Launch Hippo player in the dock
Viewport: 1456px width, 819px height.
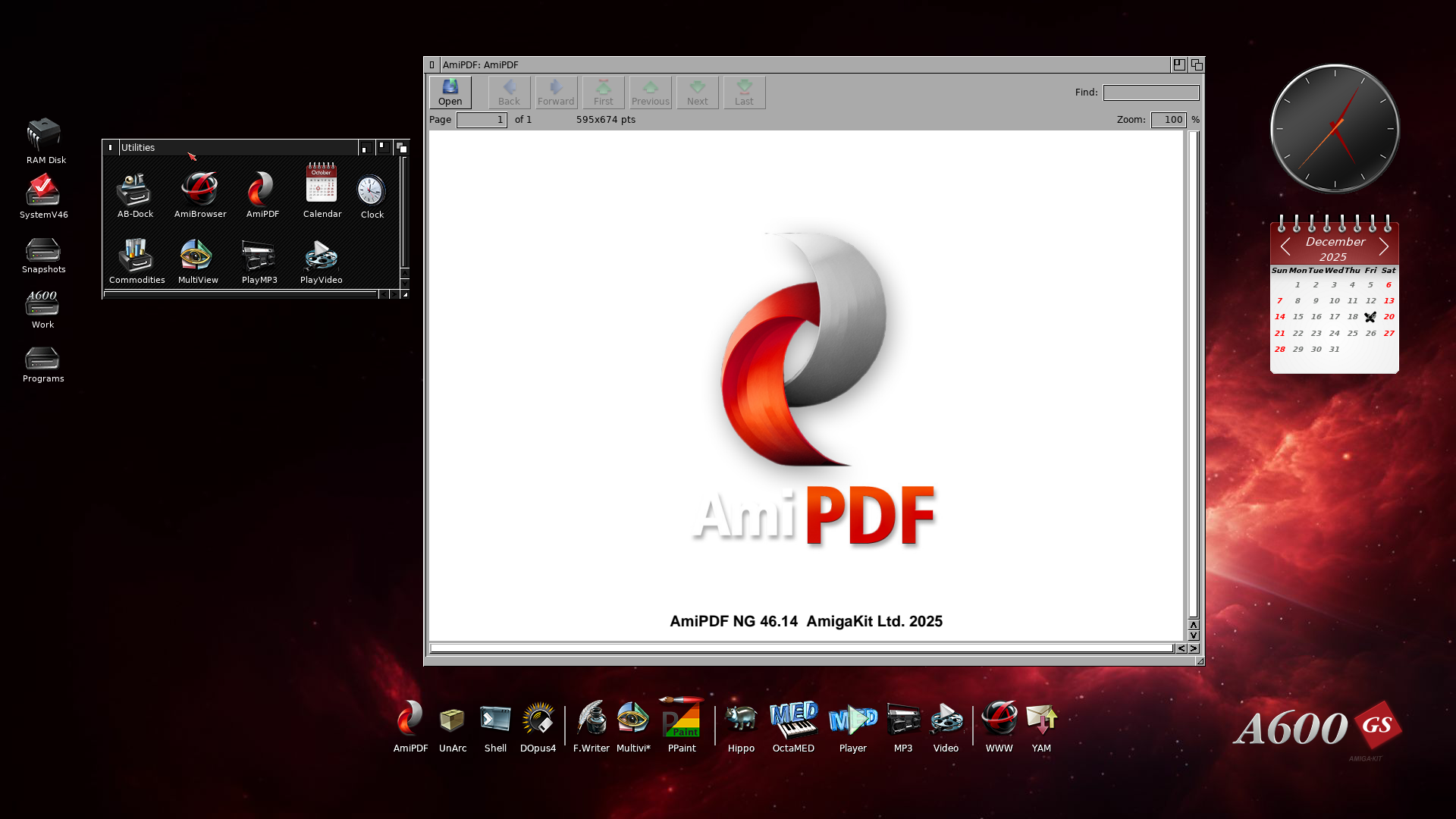pos(741,720)
